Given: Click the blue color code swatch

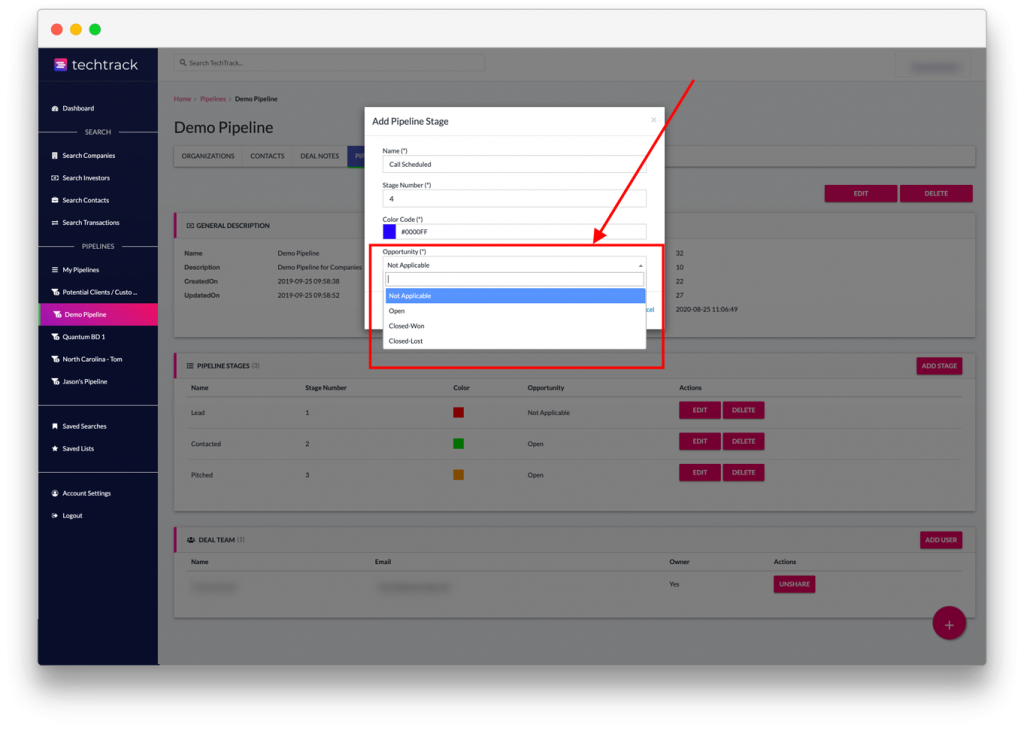Looking at the screenshot, I should 389,232.
